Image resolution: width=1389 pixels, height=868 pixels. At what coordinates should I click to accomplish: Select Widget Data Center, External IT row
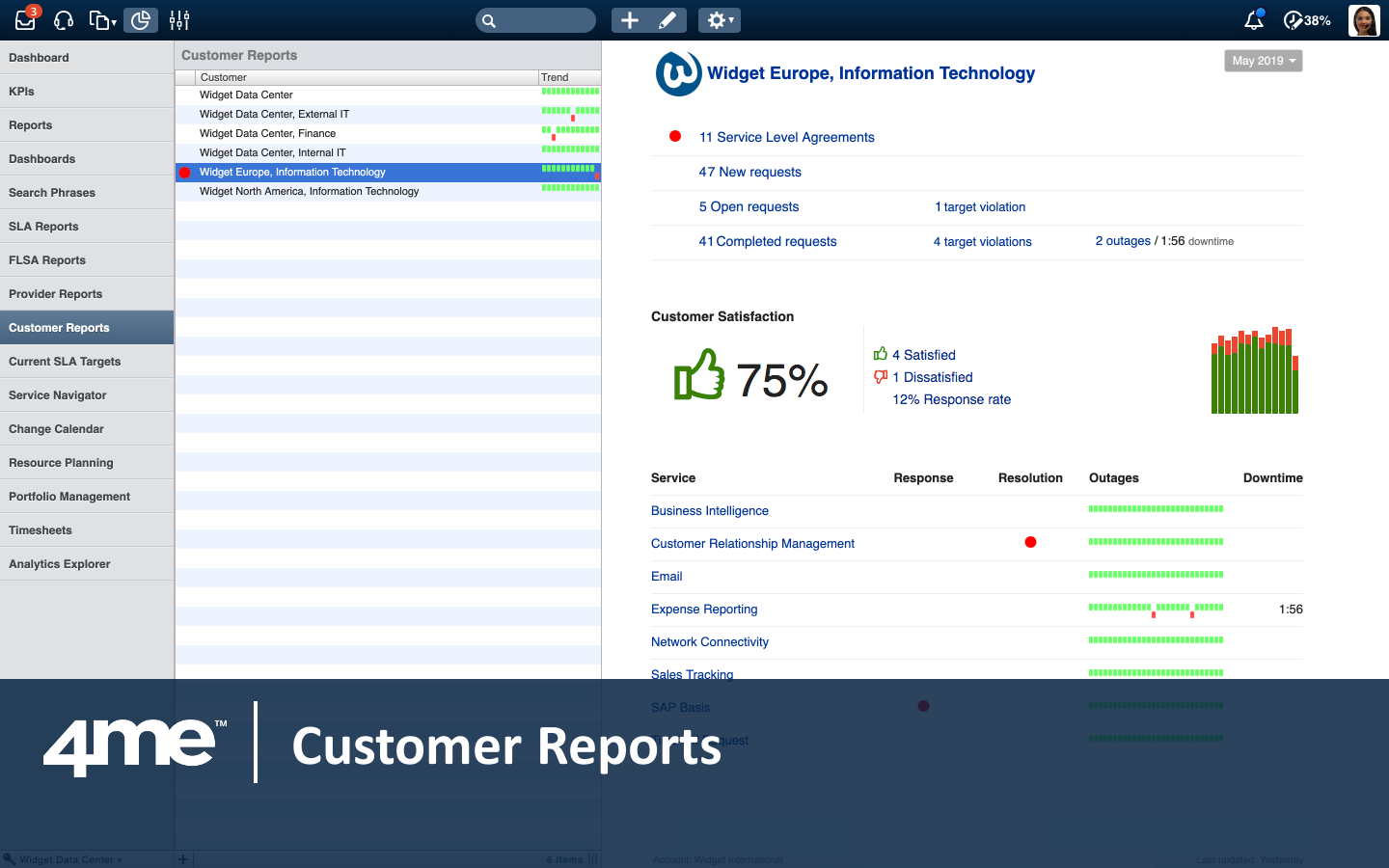tap(388, 115)
